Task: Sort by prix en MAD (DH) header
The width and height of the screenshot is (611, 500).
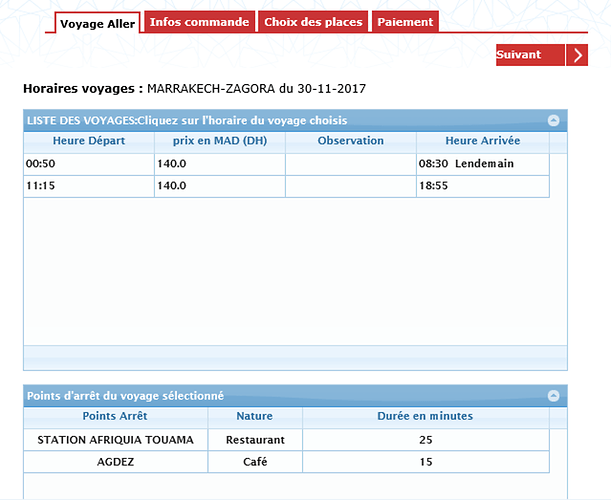Action: (x=220, y=141)
